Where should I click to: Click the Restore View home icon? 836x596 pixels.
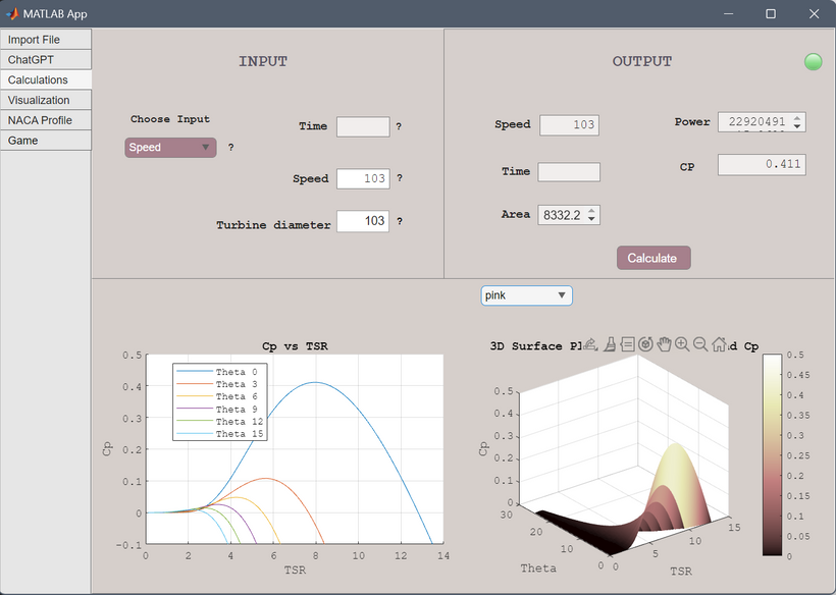point(719,344)
